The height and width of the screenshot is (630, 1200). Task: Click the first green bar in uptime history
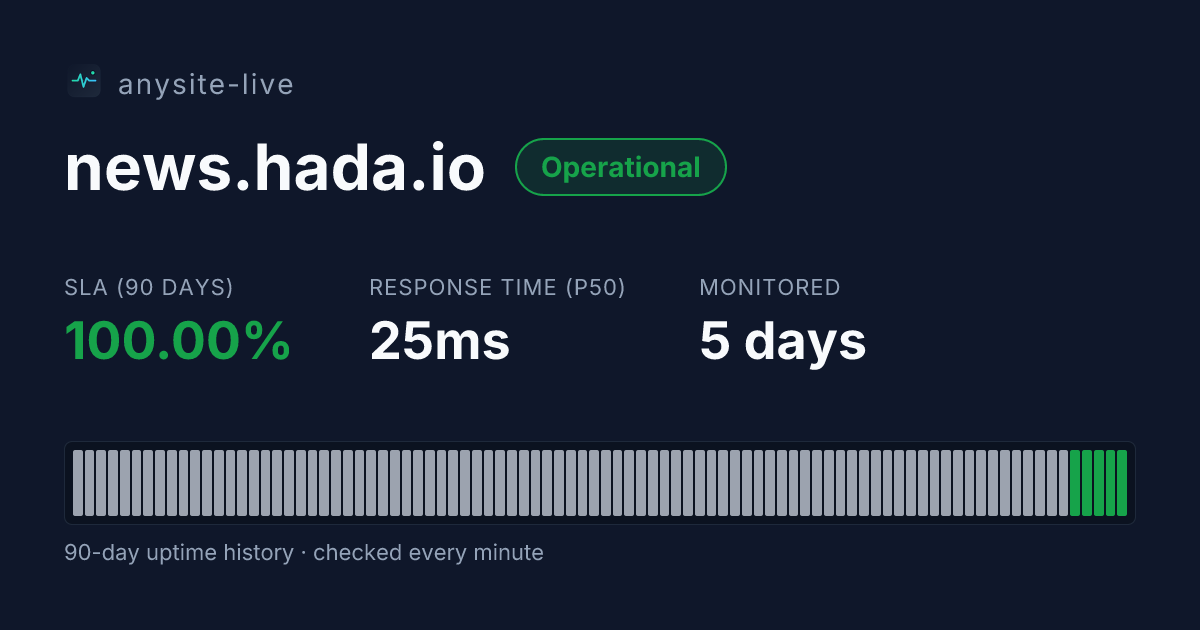1075,483
